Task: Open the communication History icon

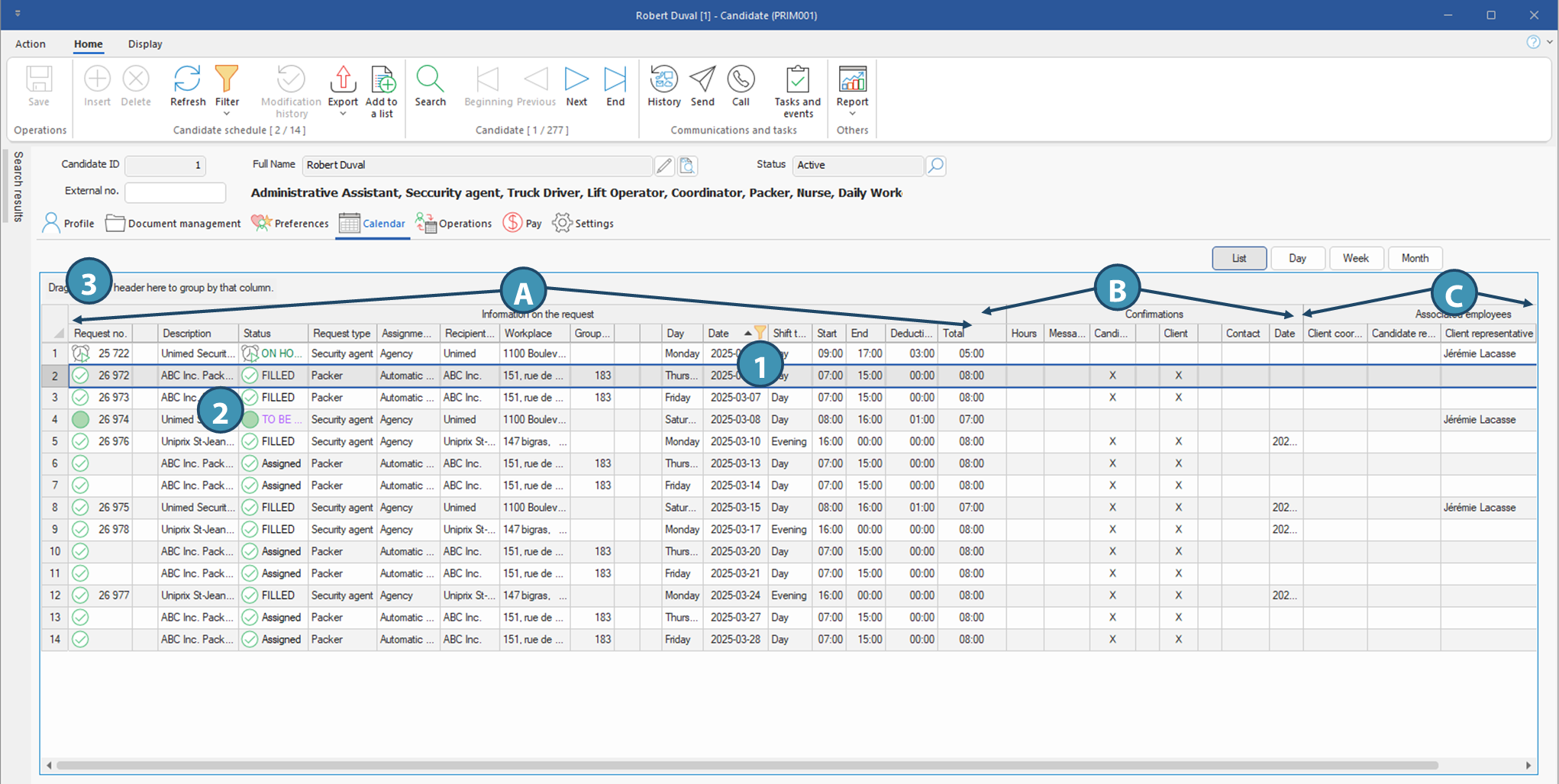Action: [663, 79]
